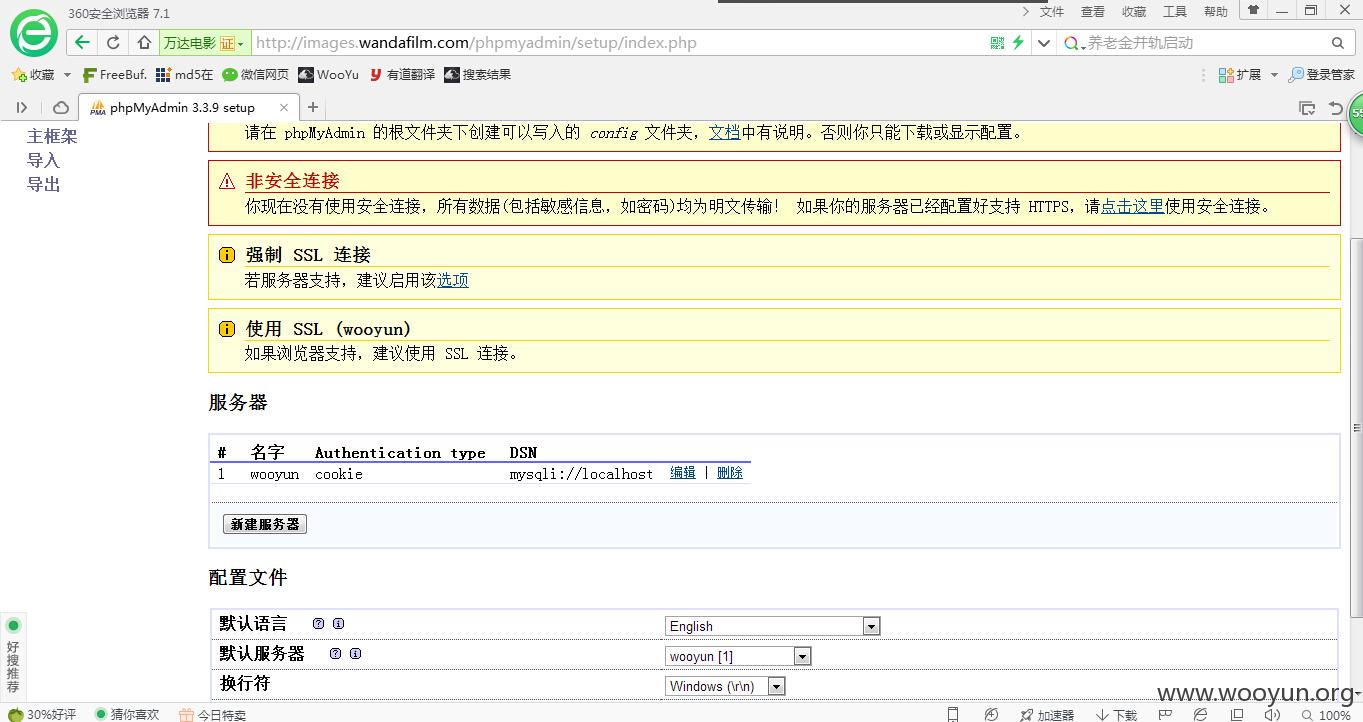Click the green lightning speed-mode icon
Screen dimensions: 1363x722
click(x=1018, y=43)
